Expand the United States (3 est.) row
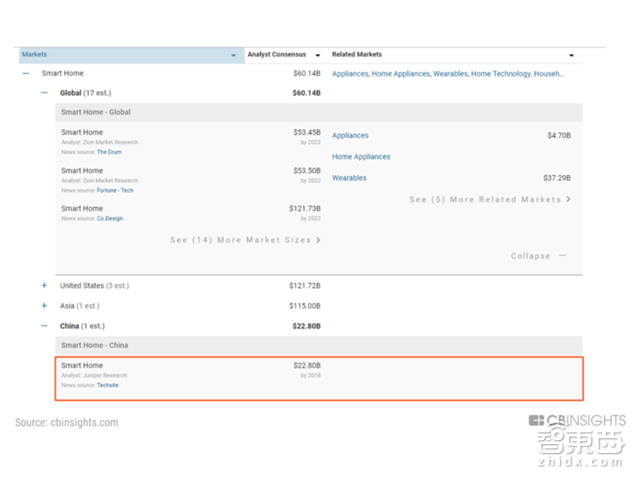The height and width of the screenshot is (480, 640). click(44, 286)
